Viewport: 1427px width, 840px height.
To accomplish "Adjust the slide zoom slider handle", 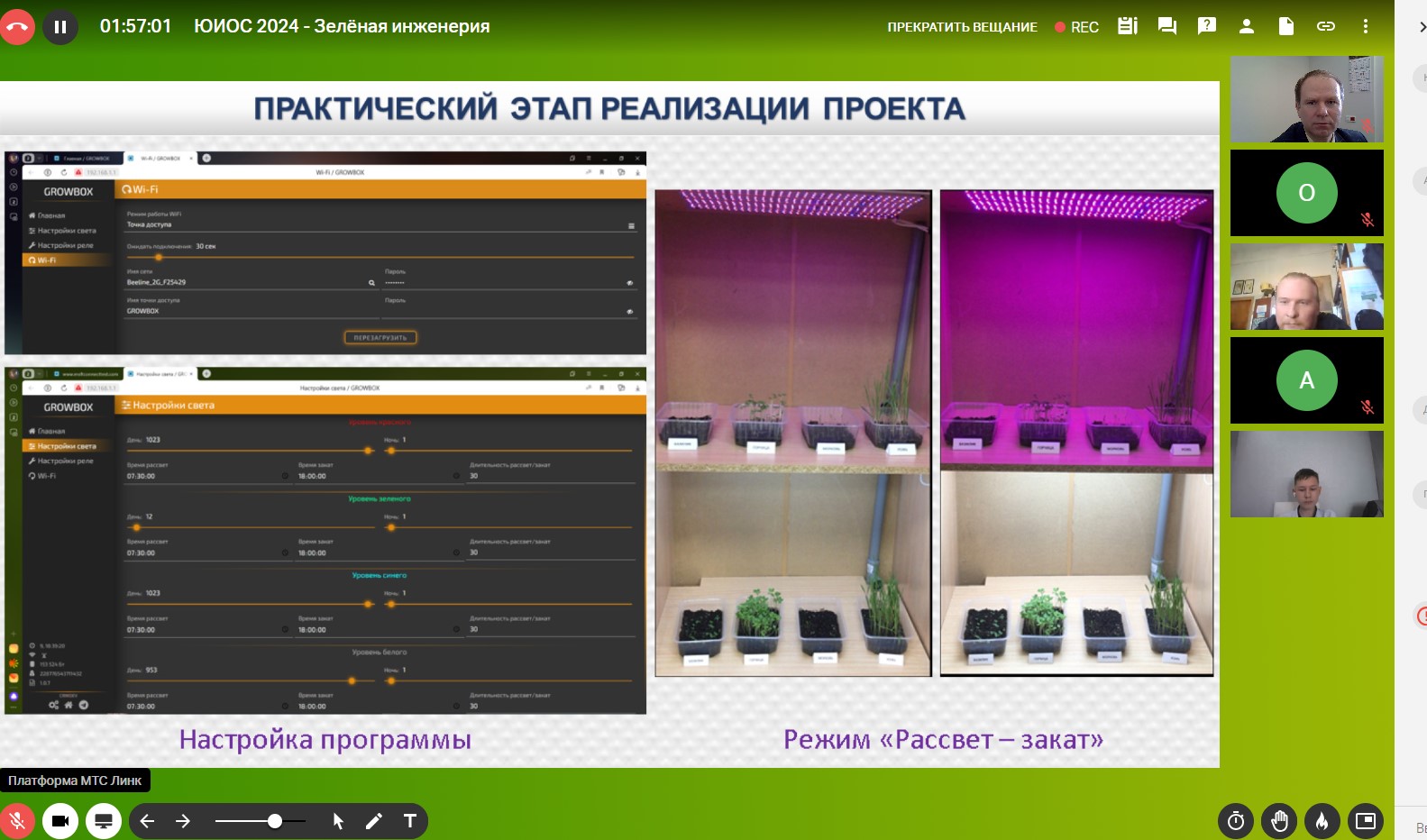I will point(275,821).
